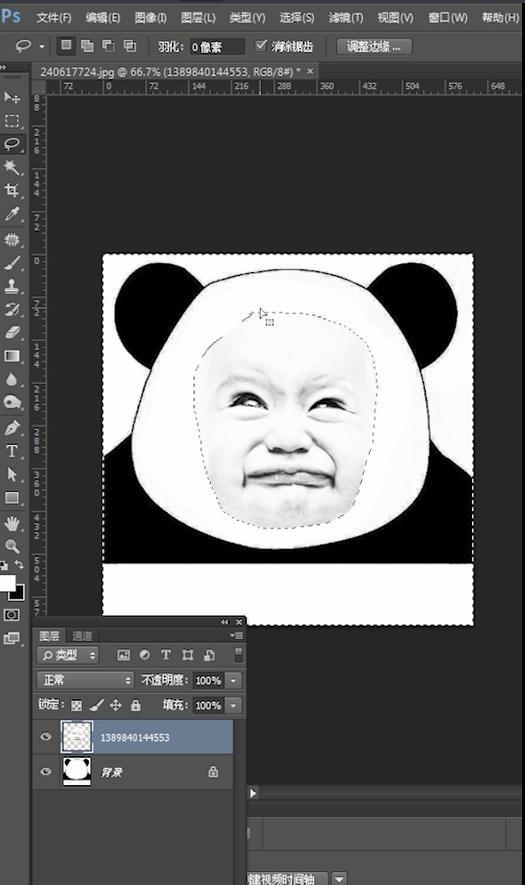Select the Eyedropper tool

(12, 213)
